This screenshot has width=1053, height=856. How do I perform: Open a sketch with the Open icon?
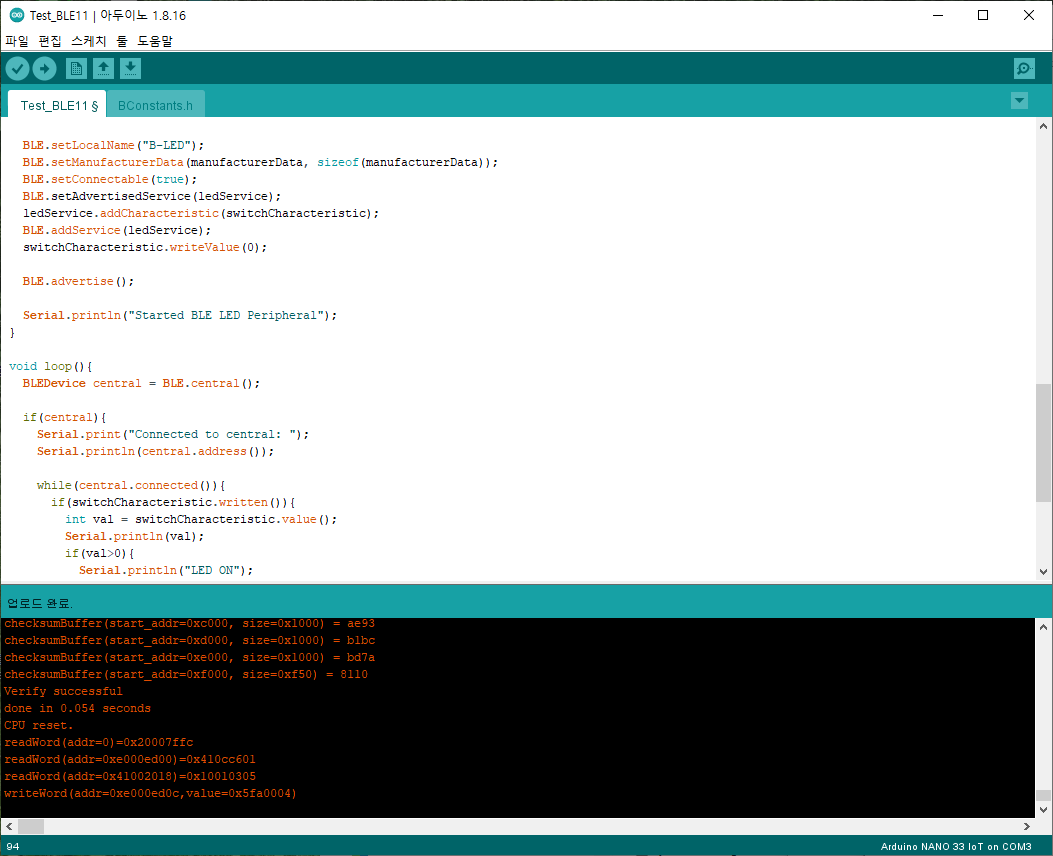point(103,68)
